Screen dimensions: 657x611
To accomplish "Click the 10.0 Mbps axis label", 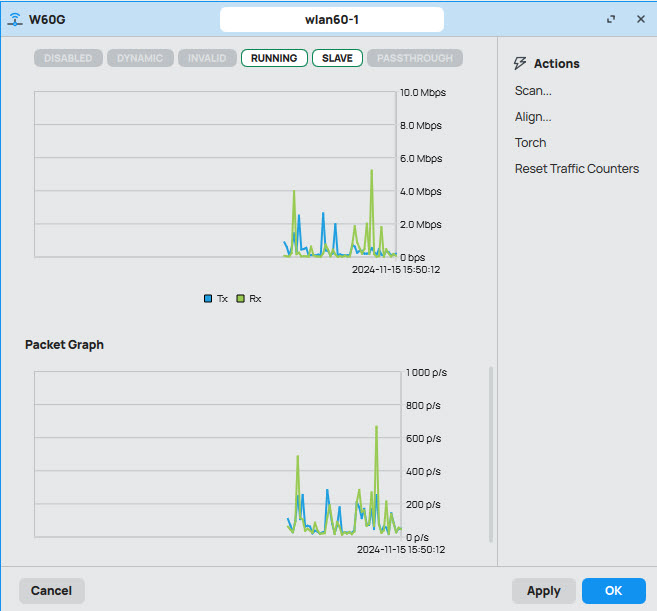I will (x=423, y=93).
